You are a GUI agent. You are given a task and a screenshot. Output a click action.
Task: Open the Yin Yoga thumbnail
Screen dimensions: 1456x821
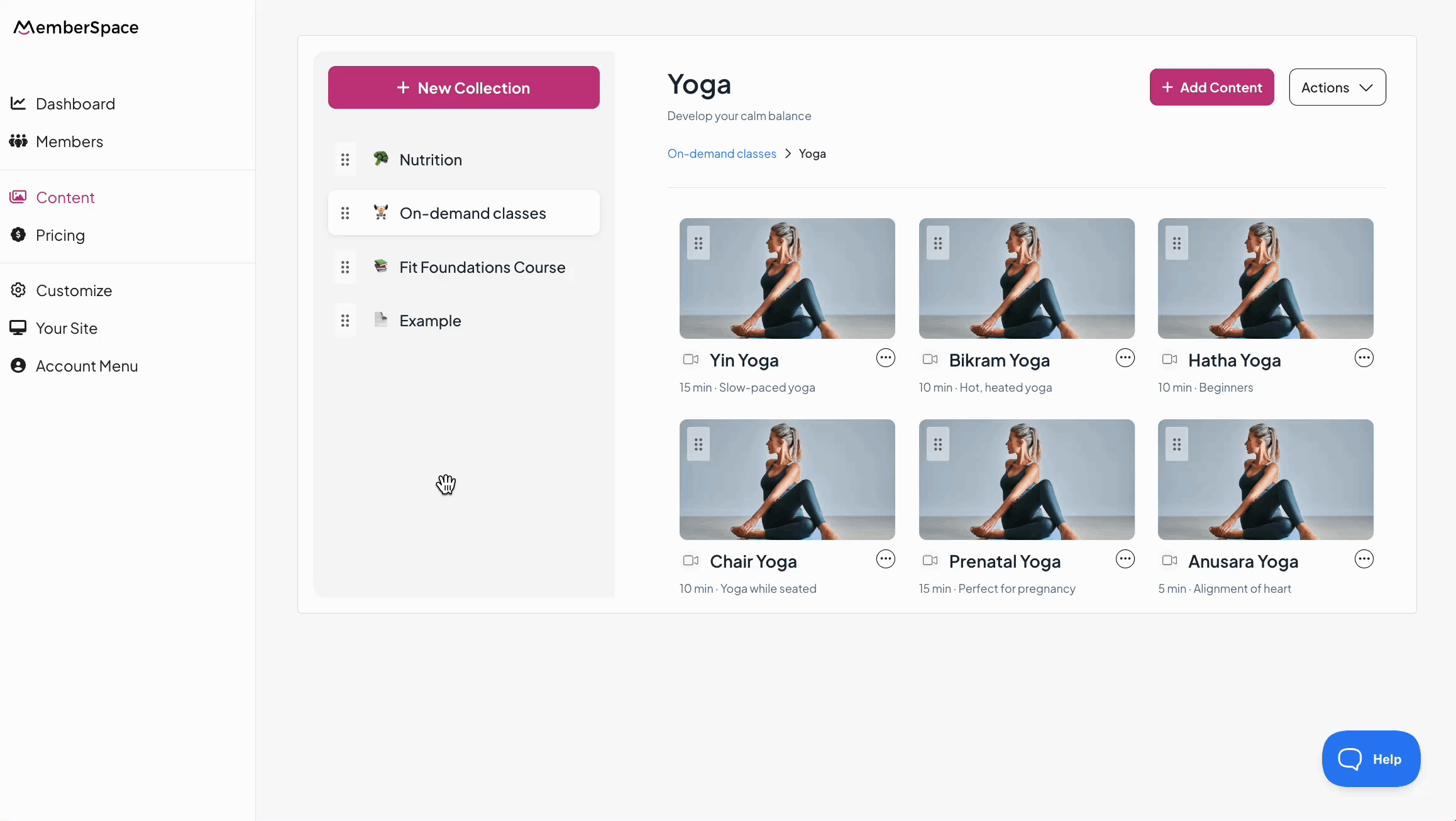(787, 278)
